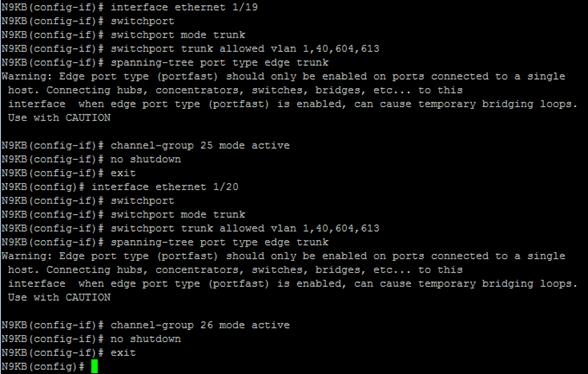
Task: Click the first 'exit' command
Action: click(123, 173)
